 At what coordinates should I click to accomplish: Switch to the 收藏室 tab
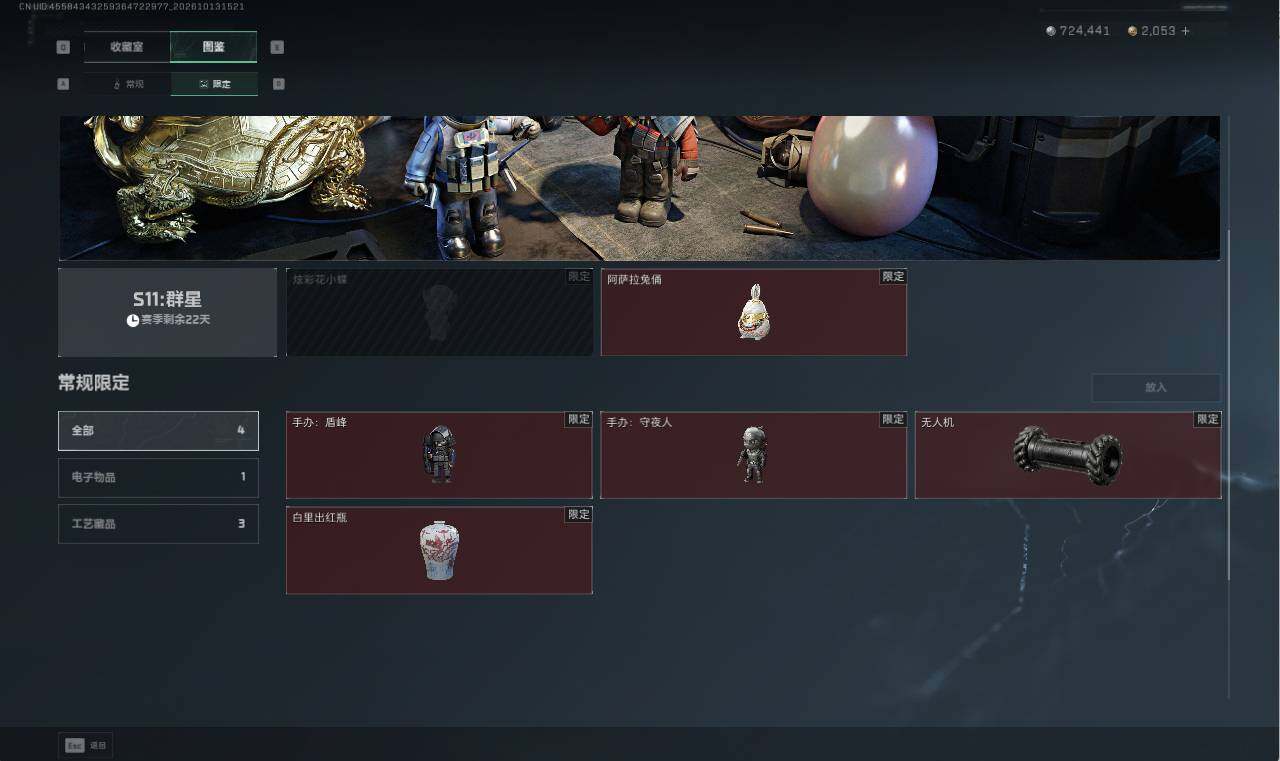coord(127,47)
